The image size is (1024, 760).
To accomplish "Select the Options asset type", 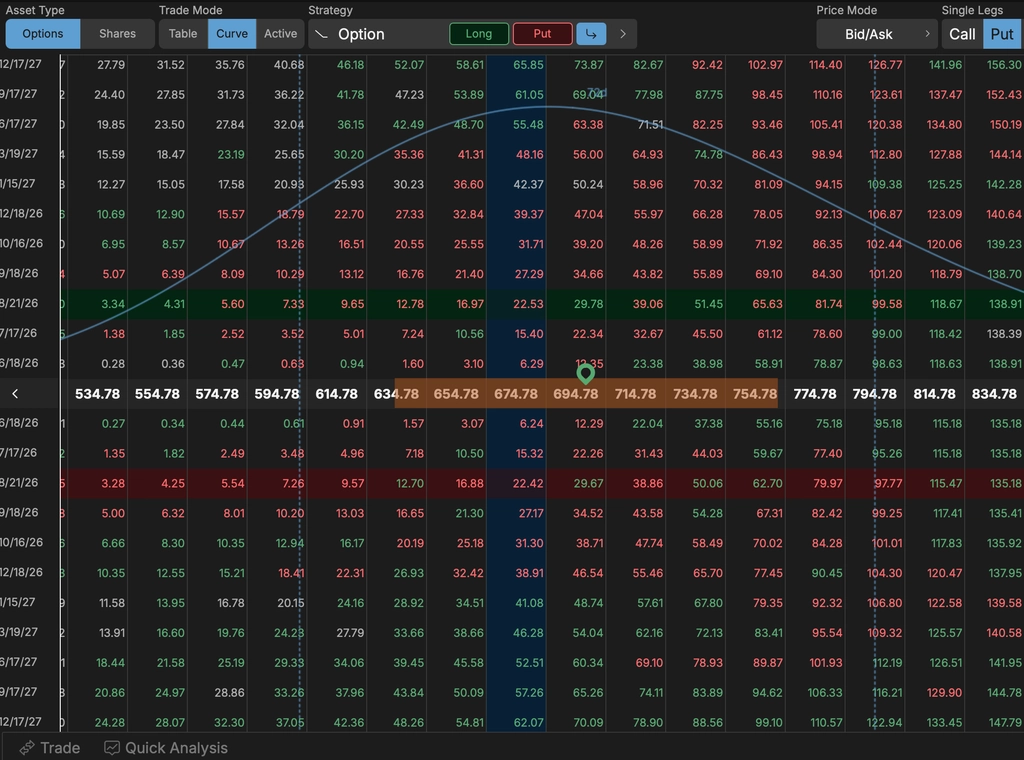I will tap(43, 34).
